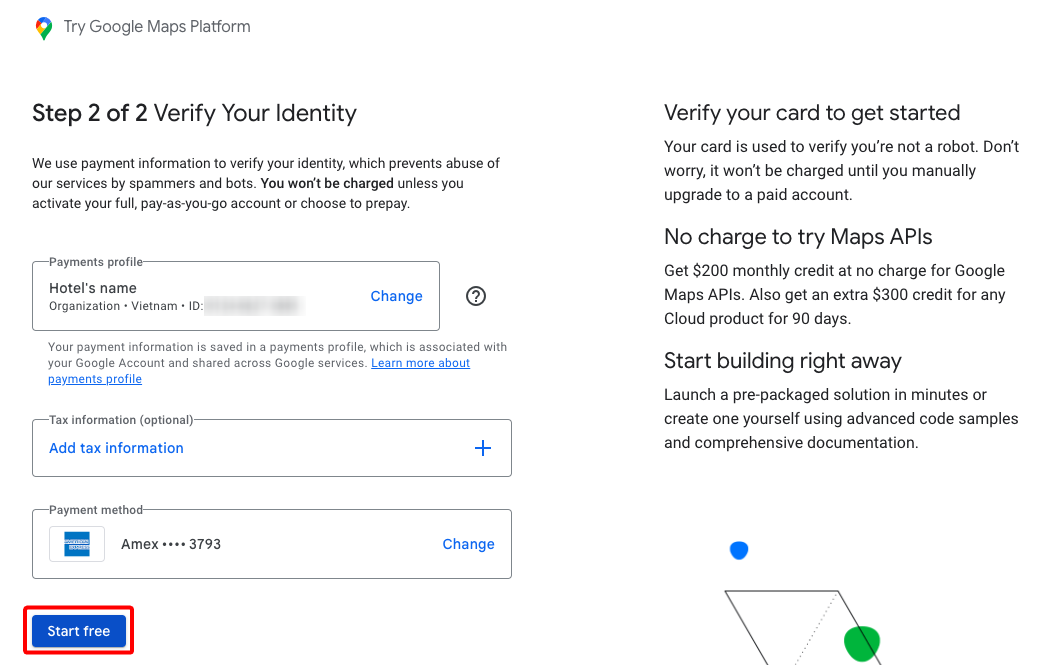Change the payments profile

(396, 296)
